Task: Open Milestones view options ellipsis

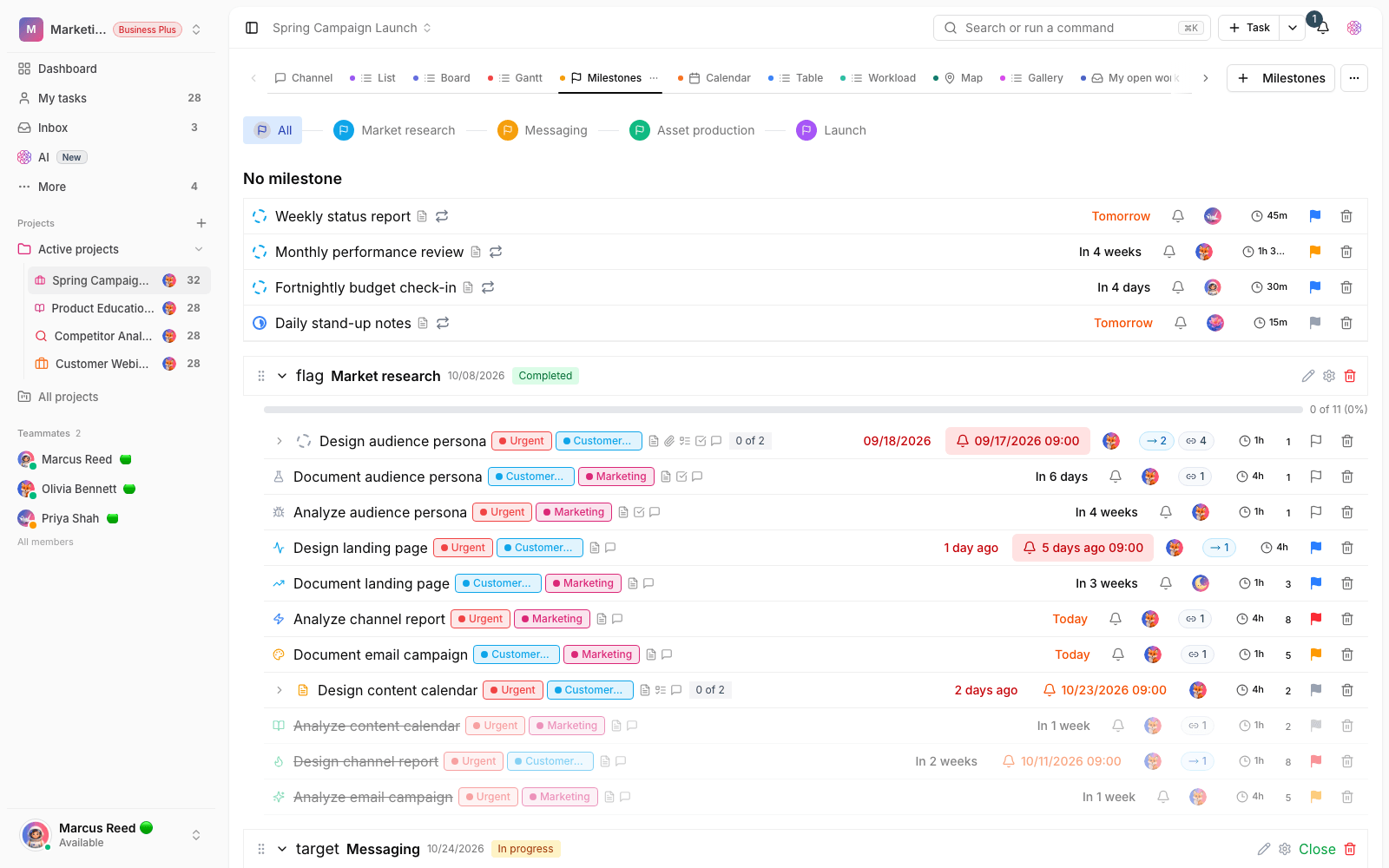Action: point(654,78)
